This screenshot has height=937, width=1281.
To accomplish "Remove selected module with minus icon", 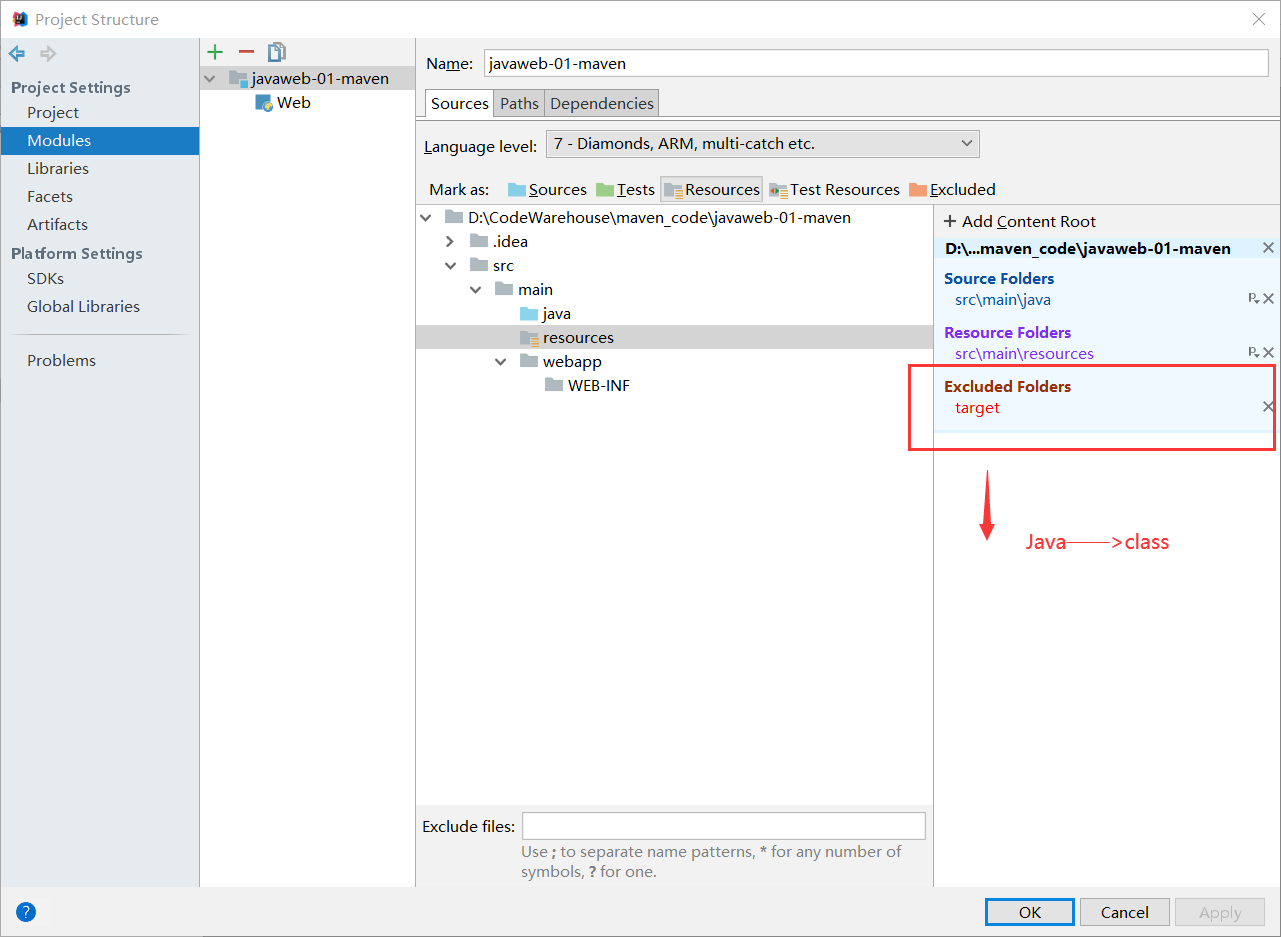I will pyautogui.click(x=246, y=52).
